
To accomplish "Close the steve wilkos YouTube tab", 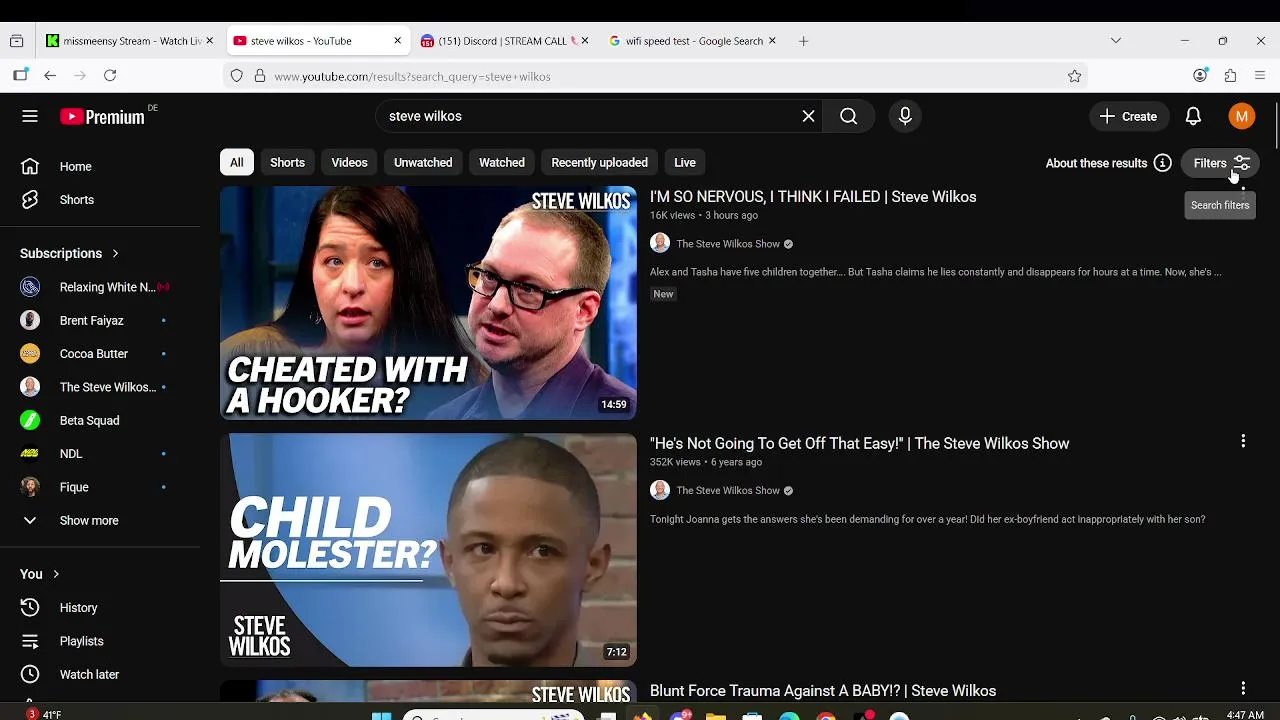I will pyautogui.click(x=397, y=41).
